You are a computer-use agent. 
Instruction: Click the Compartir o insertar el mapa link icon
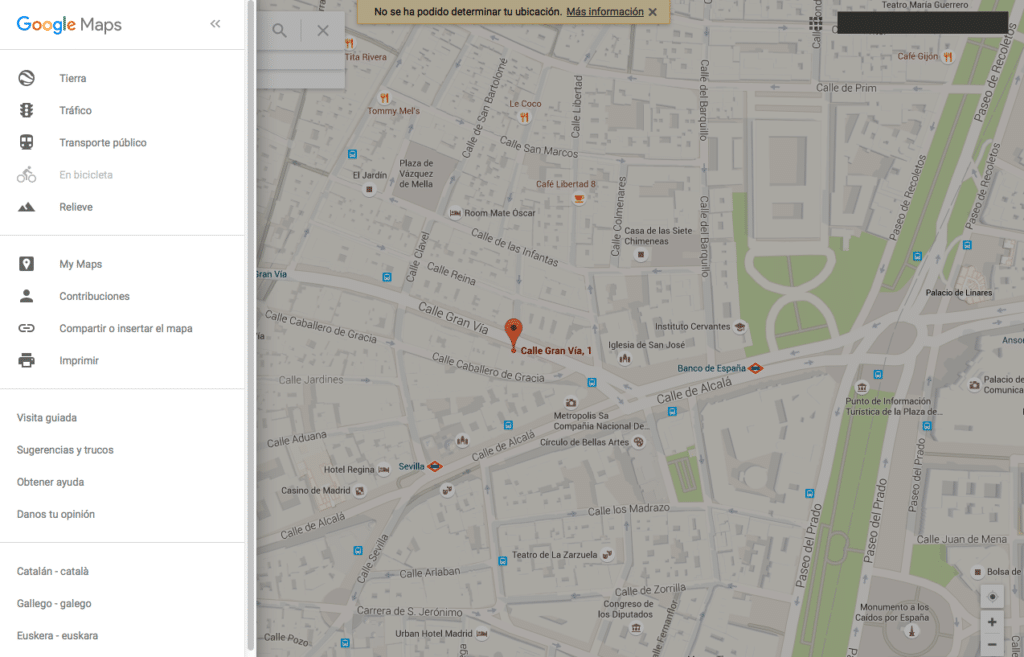click(x=25, y=327)
